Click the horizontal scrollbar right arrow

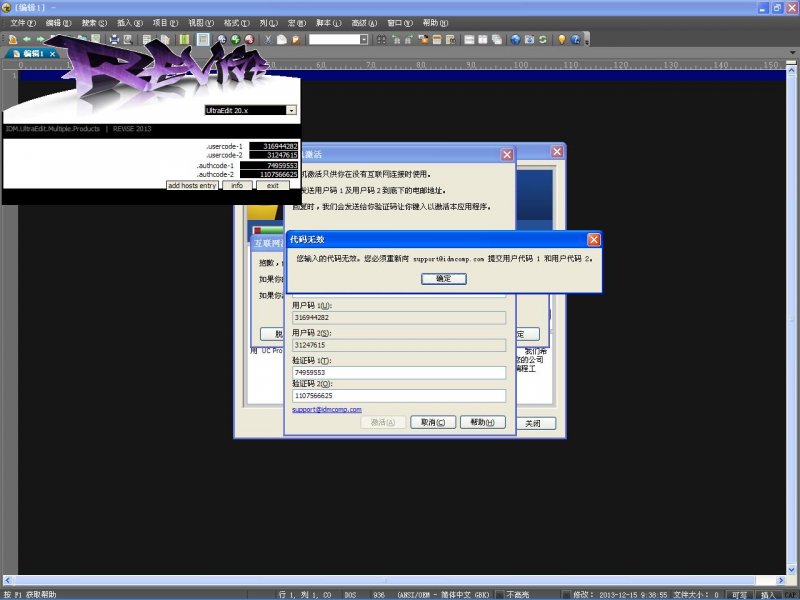(x=781, y=580)
